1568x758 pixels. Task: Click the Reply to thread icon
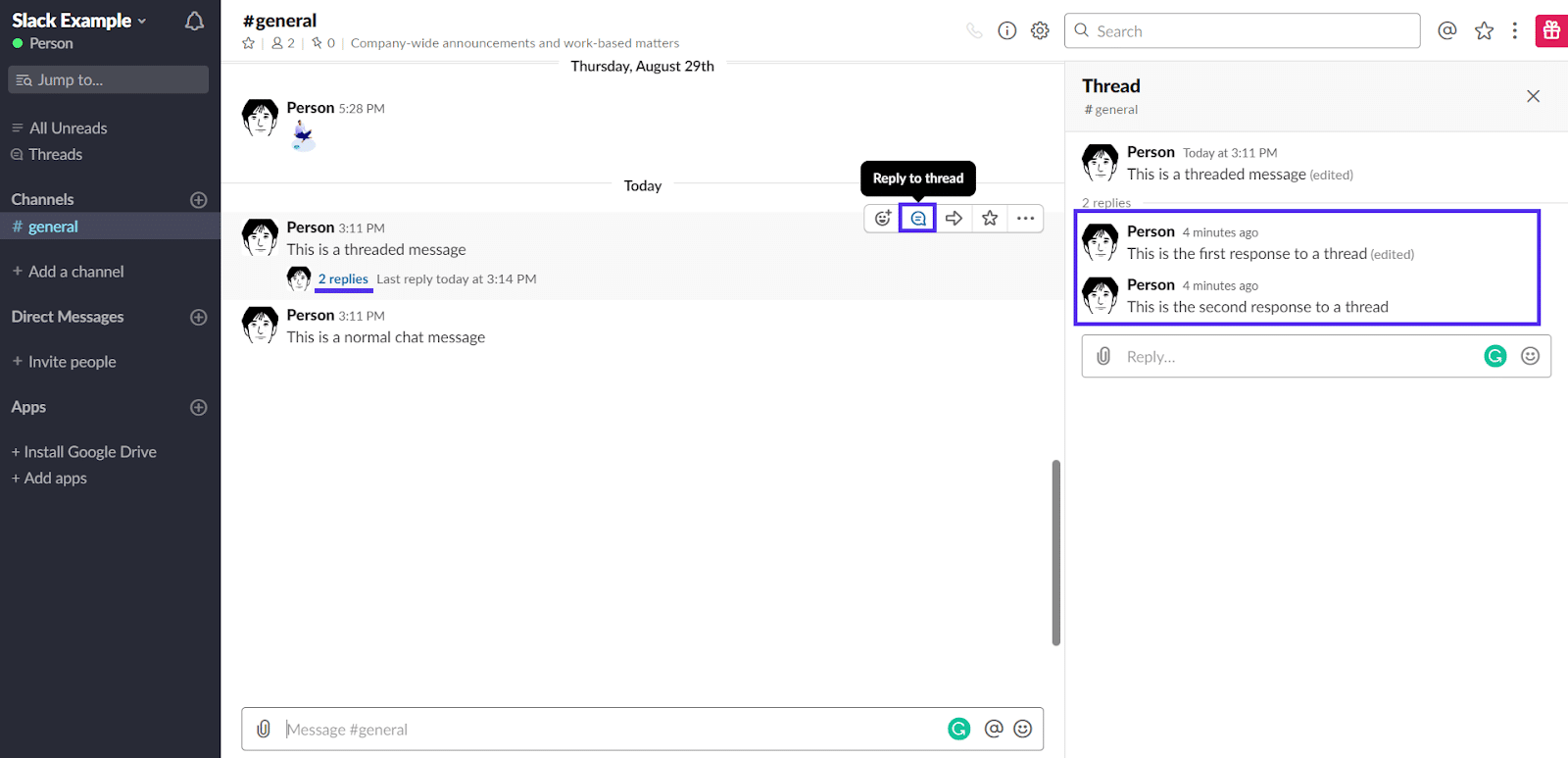click(x=917, y=218)
